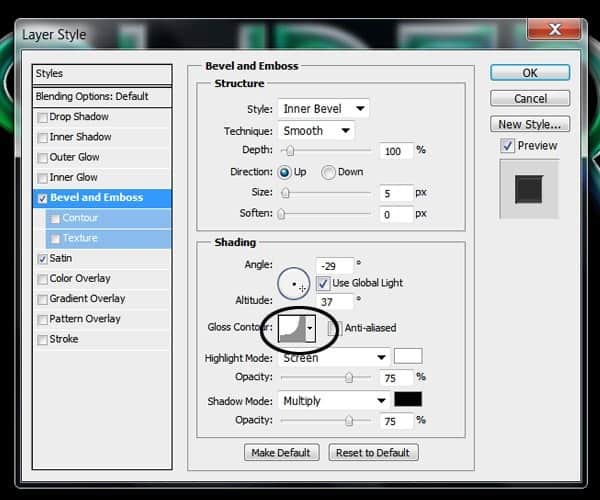Screen dimensions: 600x500
Task: Open the Shadow Mode Multiply dropdown
Action: click(334, 401)
